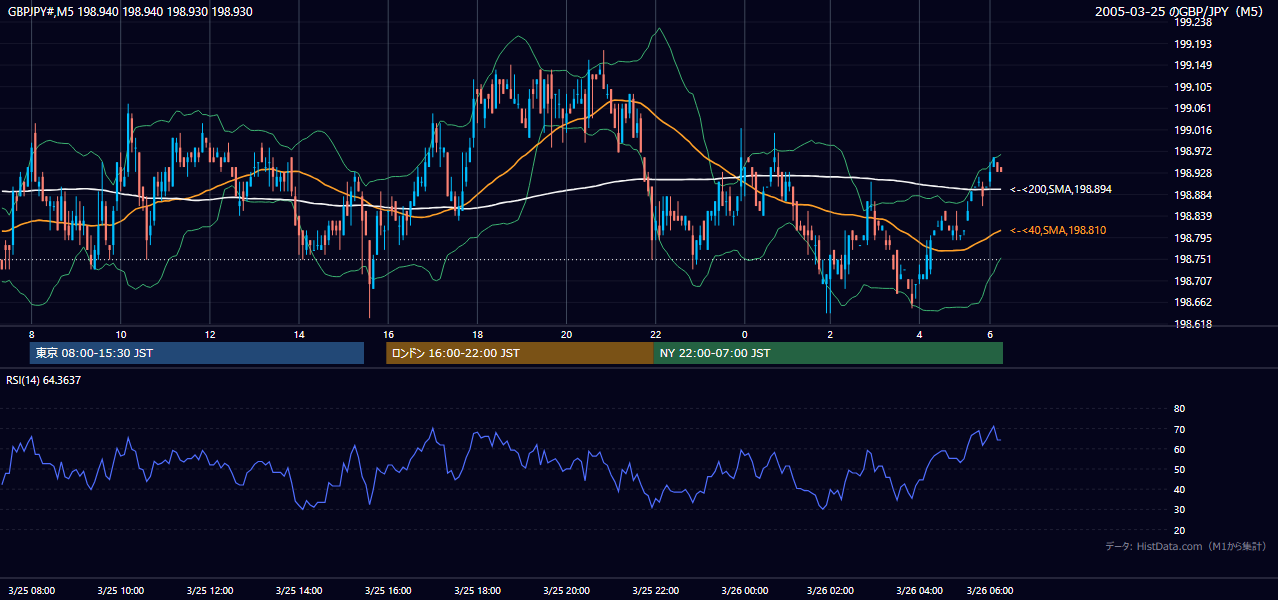
Task: Click price axis label 199.238
Action: tap(1192, 22)
